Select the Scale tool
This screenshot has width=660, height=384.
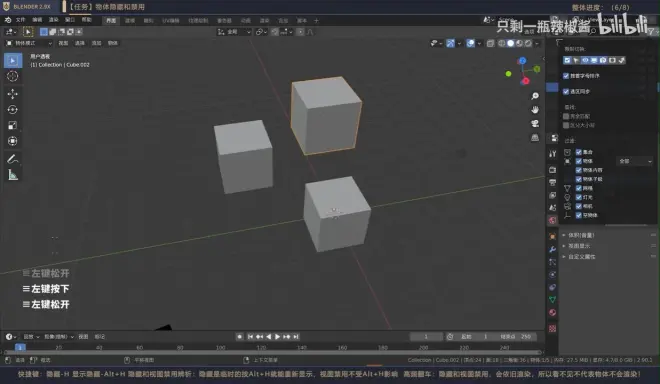13,125
